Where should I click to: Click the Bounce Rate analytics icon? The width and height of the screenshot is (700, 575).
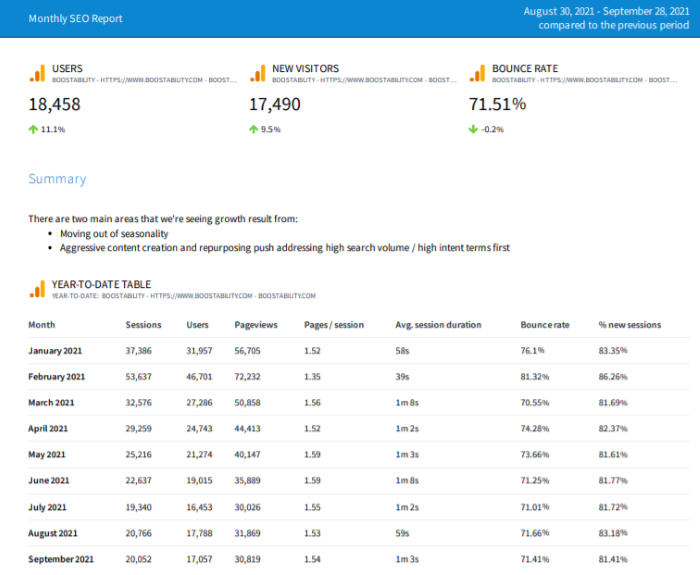478,74
